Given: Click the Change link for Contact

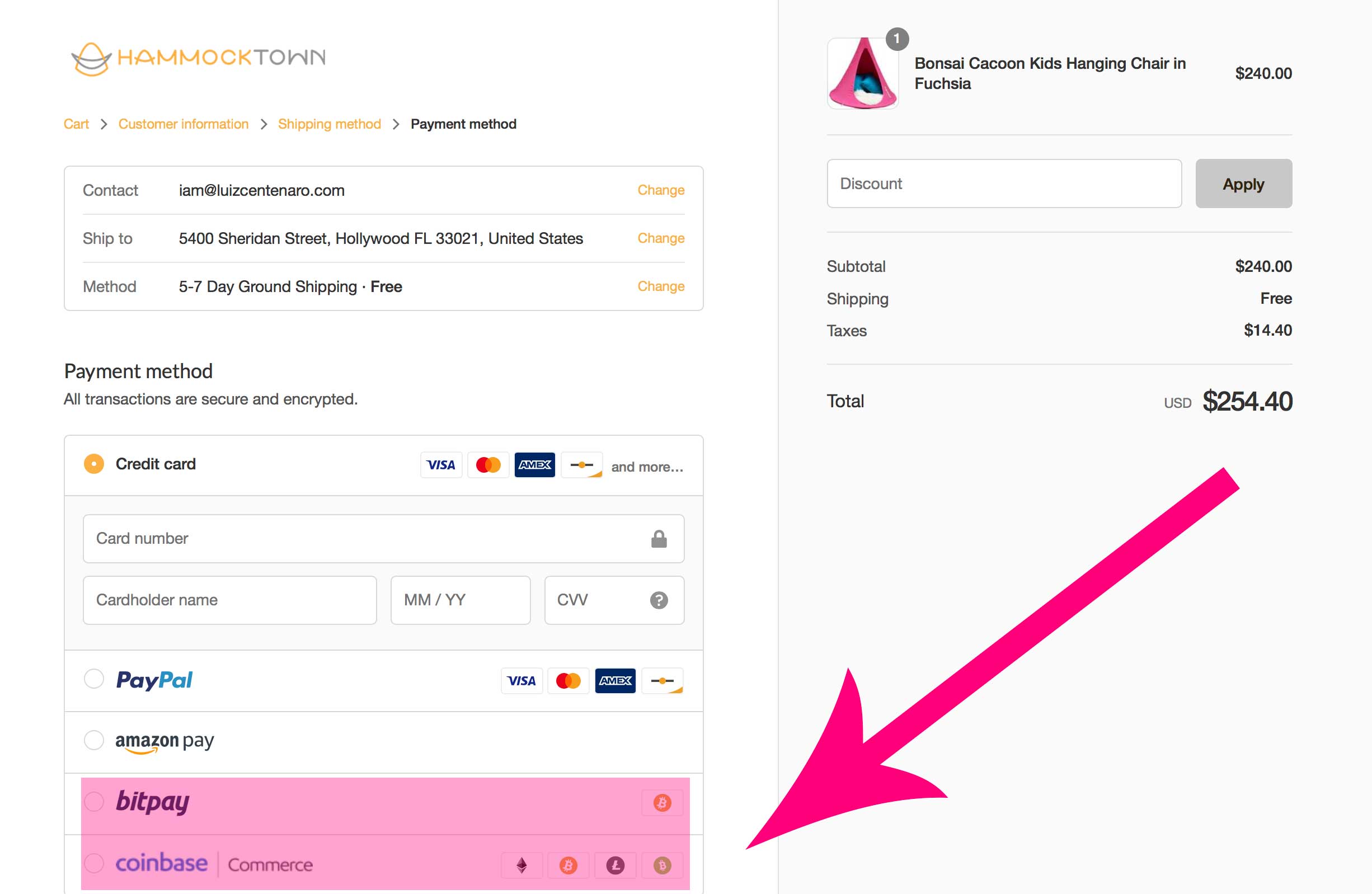Looking at the screenshot, I should pos(661,190).
